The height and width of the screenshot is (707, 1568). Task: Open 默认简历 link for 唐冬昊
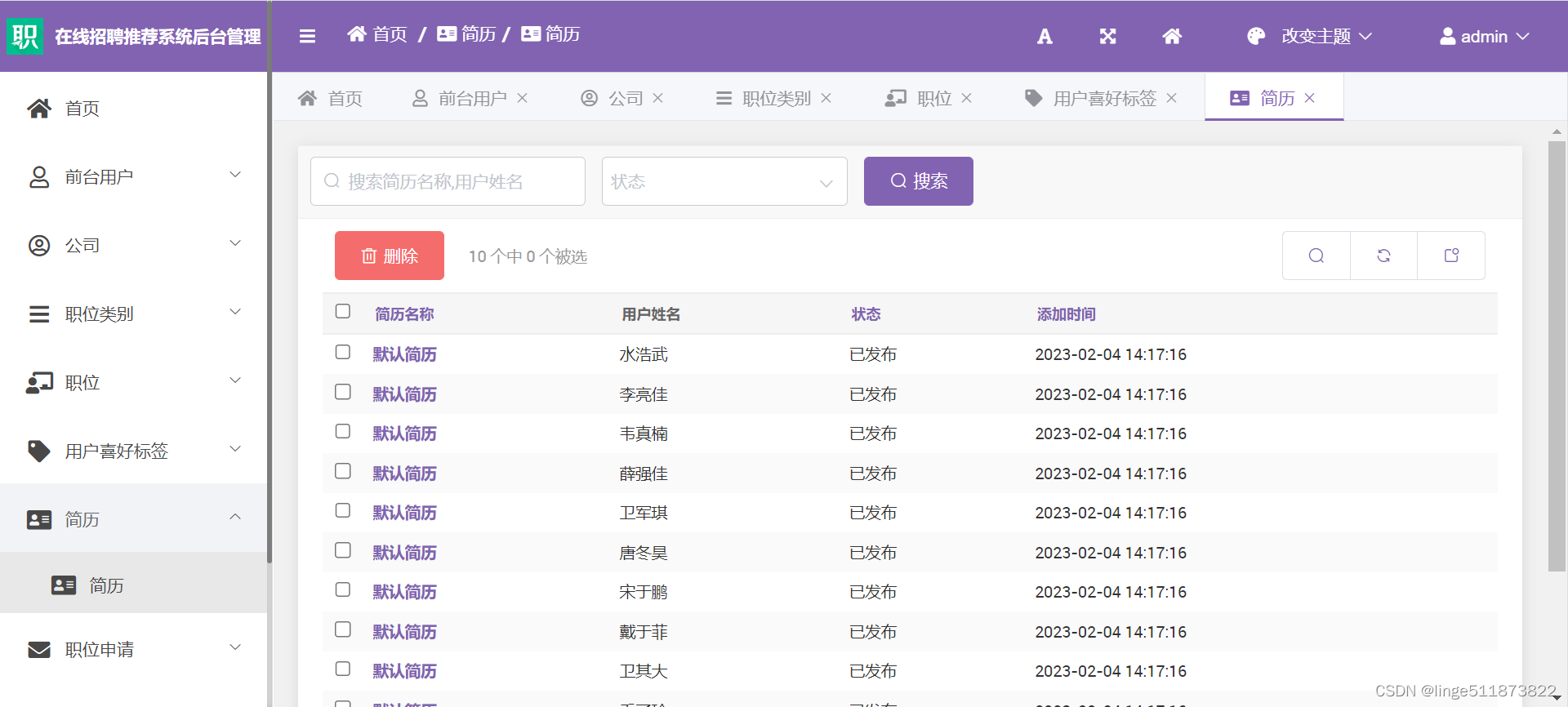(405, 553)
